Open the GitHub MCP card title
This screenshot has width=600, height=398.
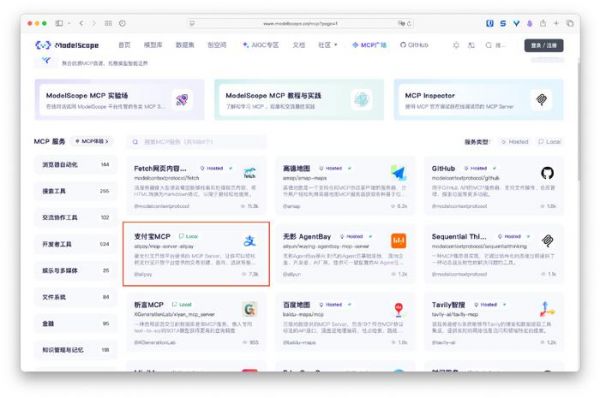443,168
